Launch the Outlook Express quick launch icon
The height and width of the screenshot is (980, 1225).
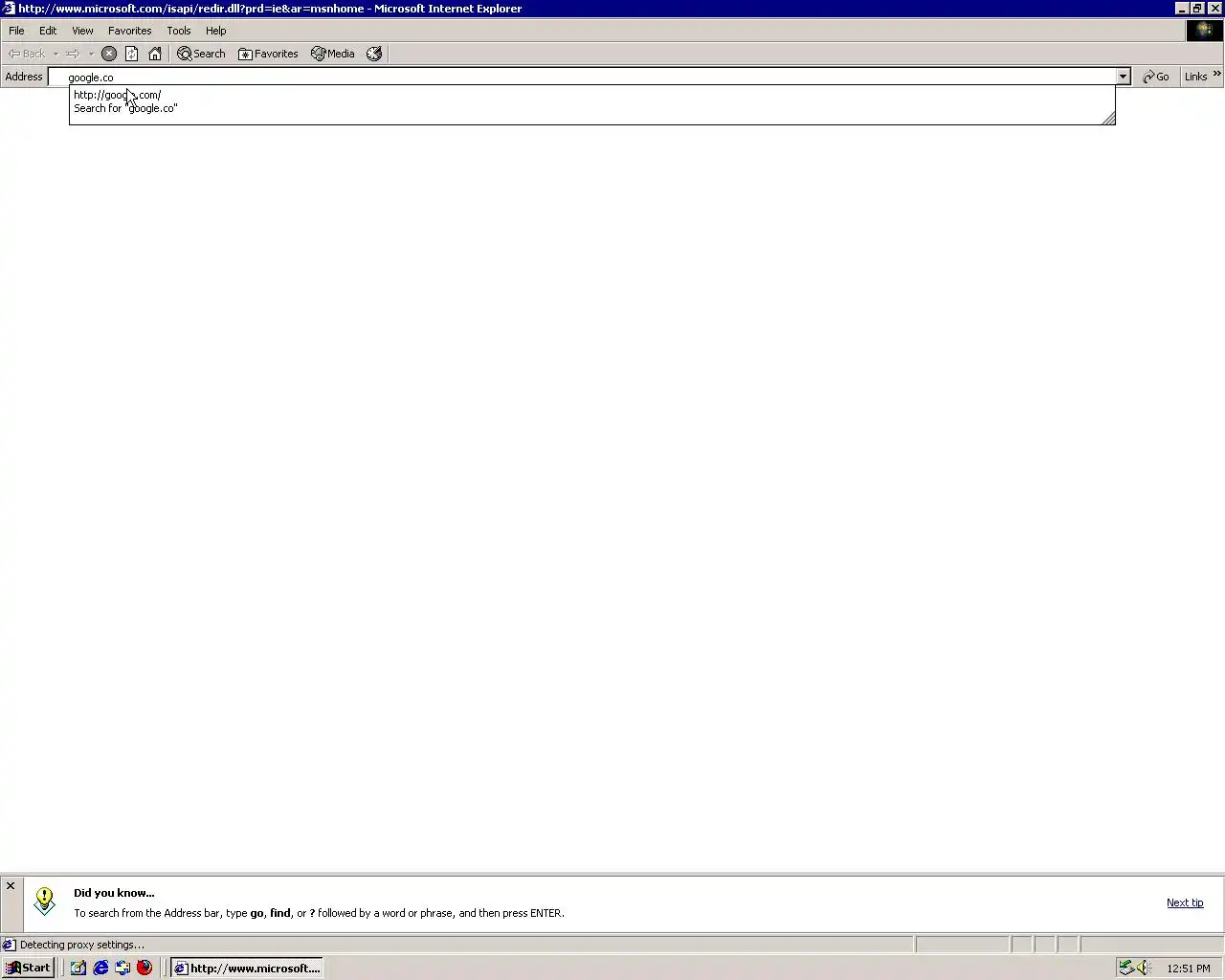(122, 968)
